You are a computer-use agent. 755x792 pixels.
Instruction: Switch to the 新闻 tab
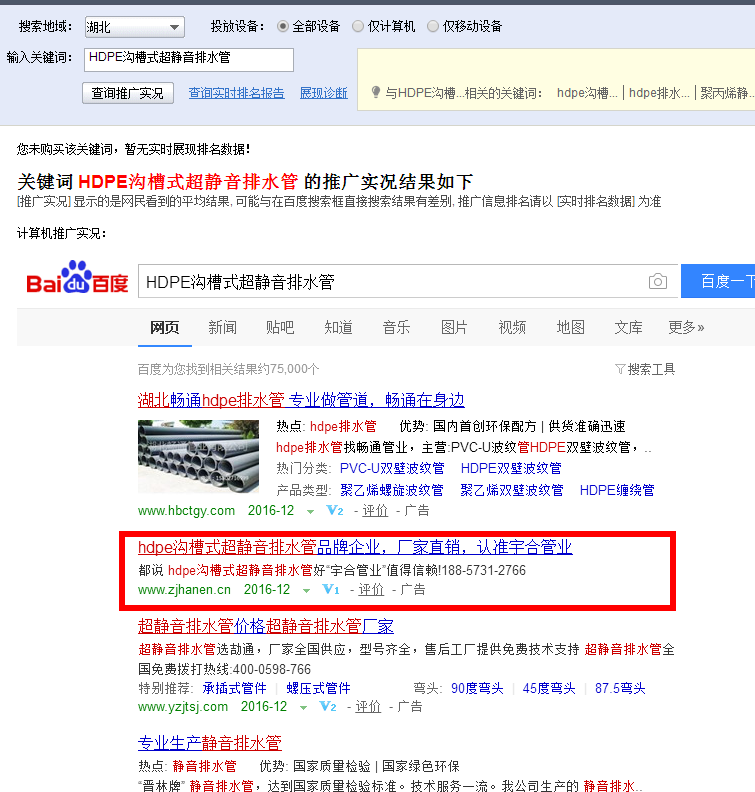tap(223, 327)
